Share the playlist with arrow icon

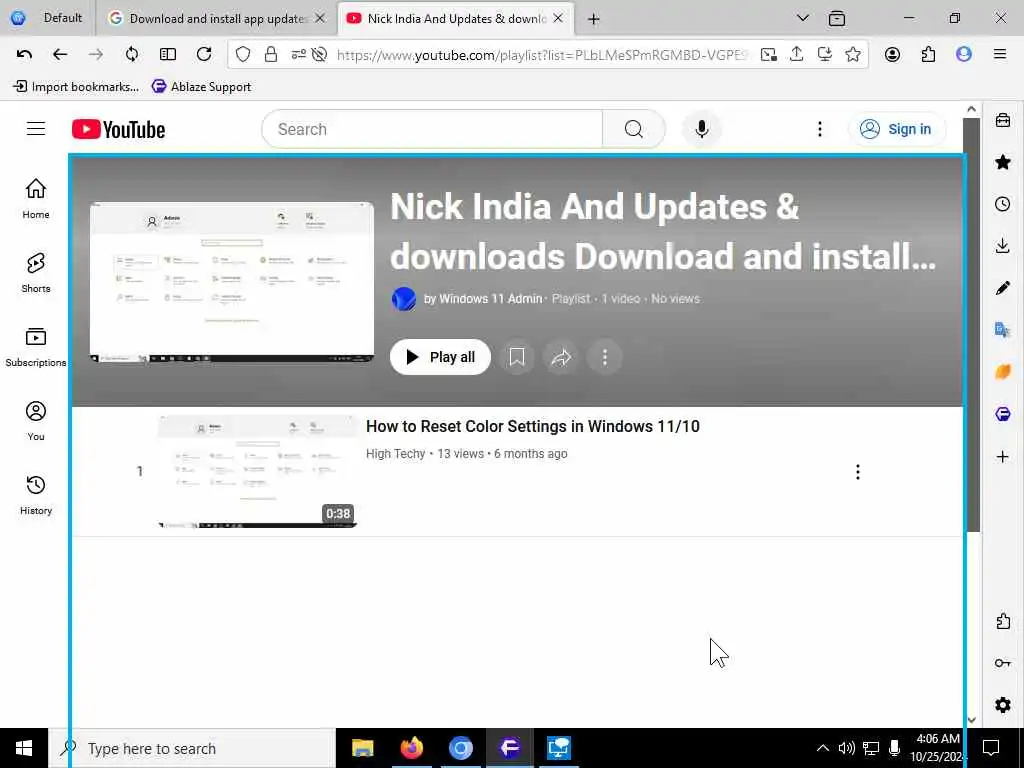561,357
